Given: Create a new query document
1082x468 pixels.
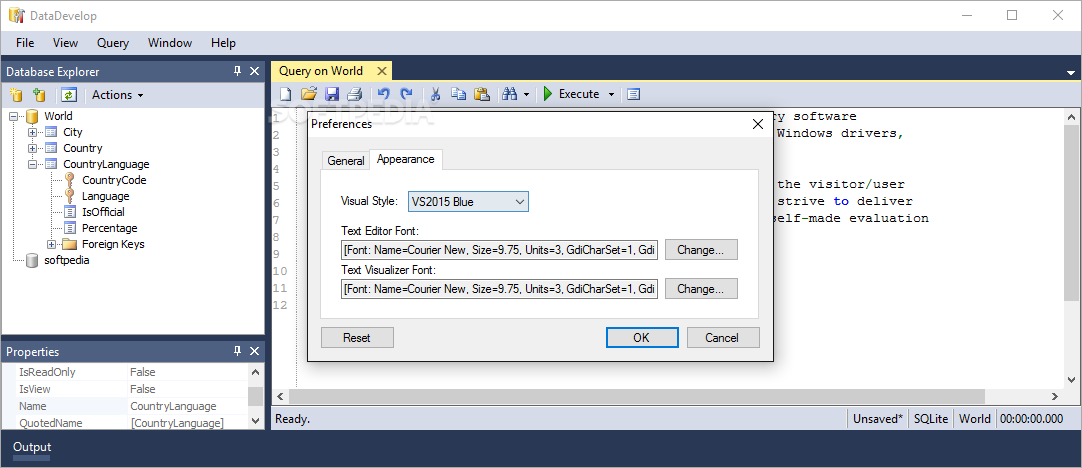Looking at the screenshot, I should (285, 94).
